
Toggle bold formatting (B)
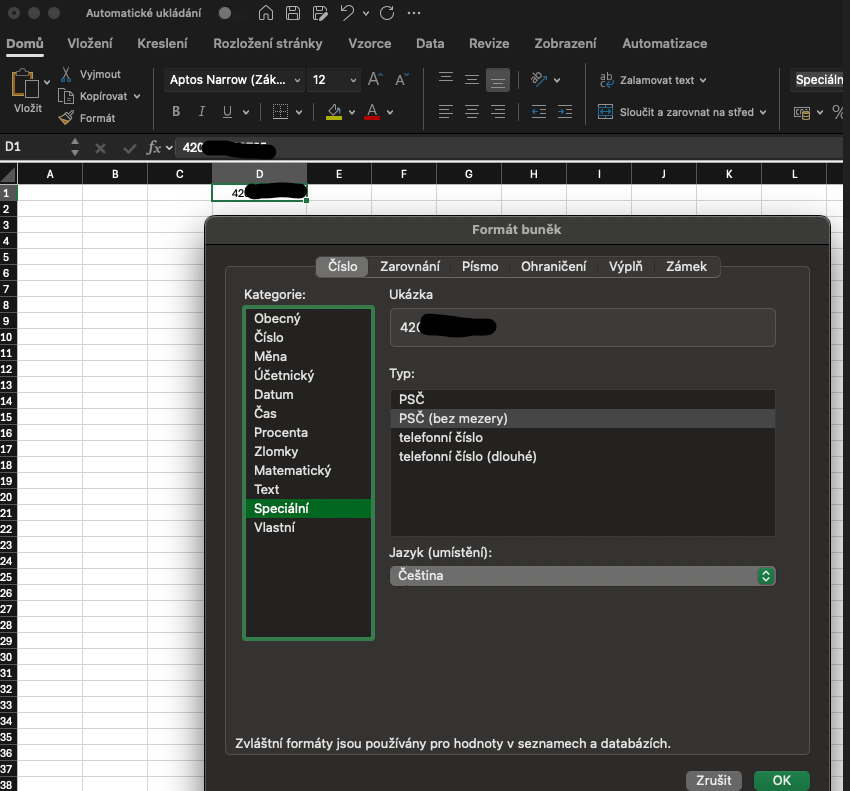click(x=175, y=112)
